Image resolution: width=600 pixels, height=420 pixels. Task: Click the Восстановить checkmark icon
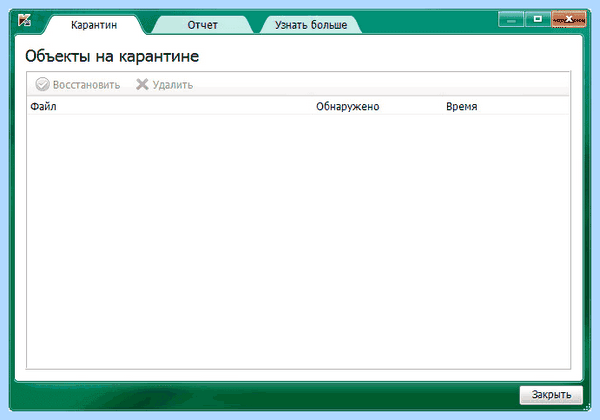42,84
